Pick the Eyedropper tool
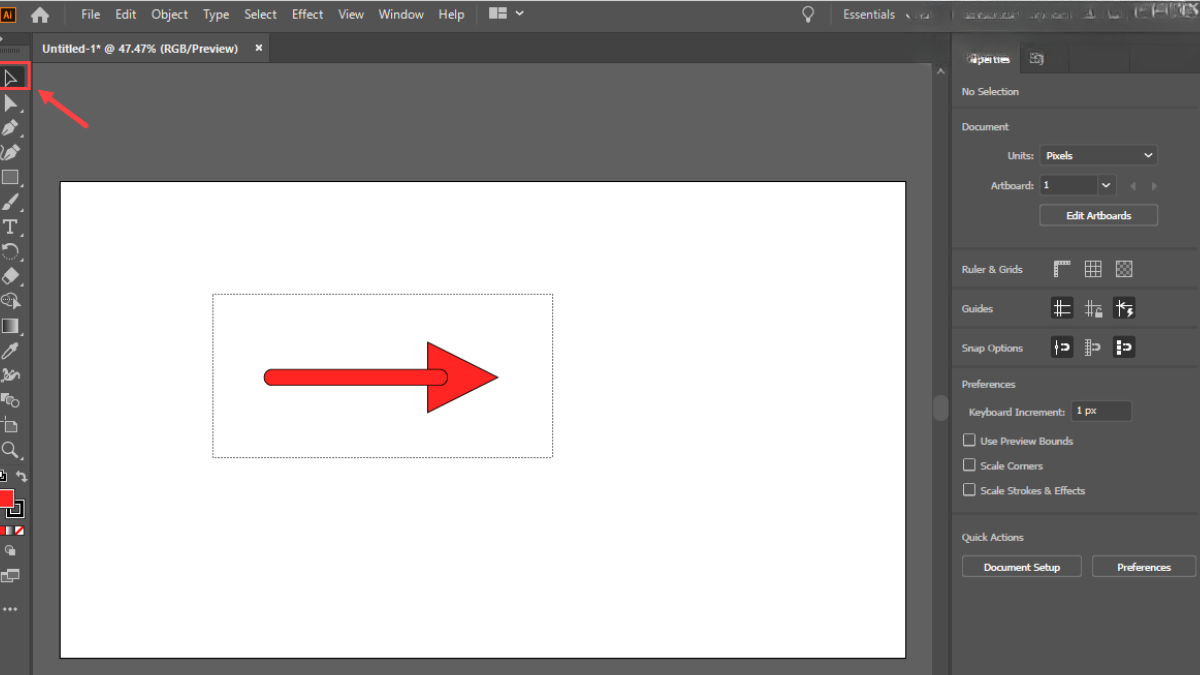The width and height of the screenshot is (1200, 675). click(x=11, y=351)
